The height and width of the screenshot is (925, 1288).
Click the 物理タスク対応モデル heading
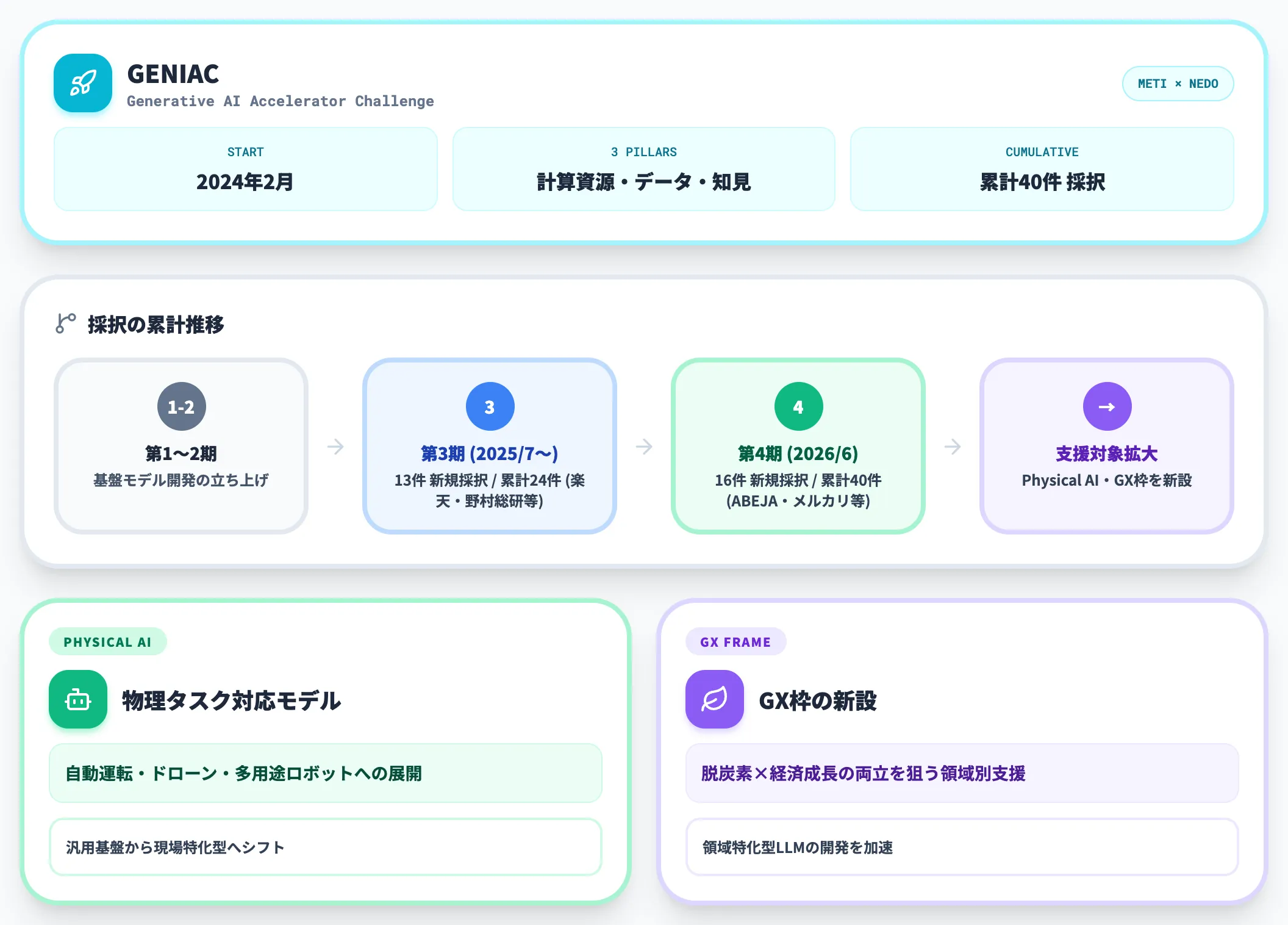pyautogui.click(x=231, y=700)
